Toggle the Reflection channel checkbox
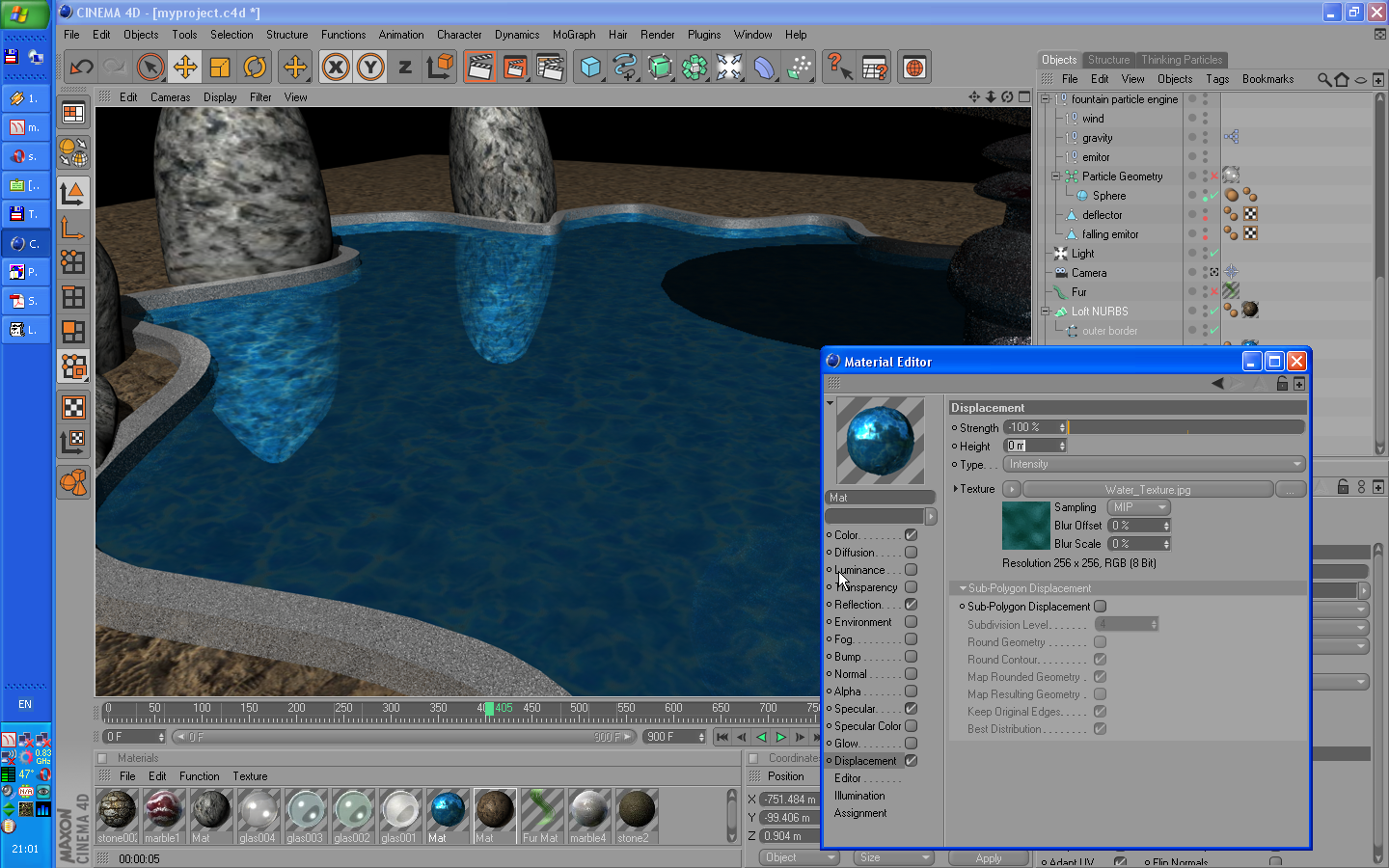The height and width of the screenshot is (868, 1389). click(x=911, y=605)
